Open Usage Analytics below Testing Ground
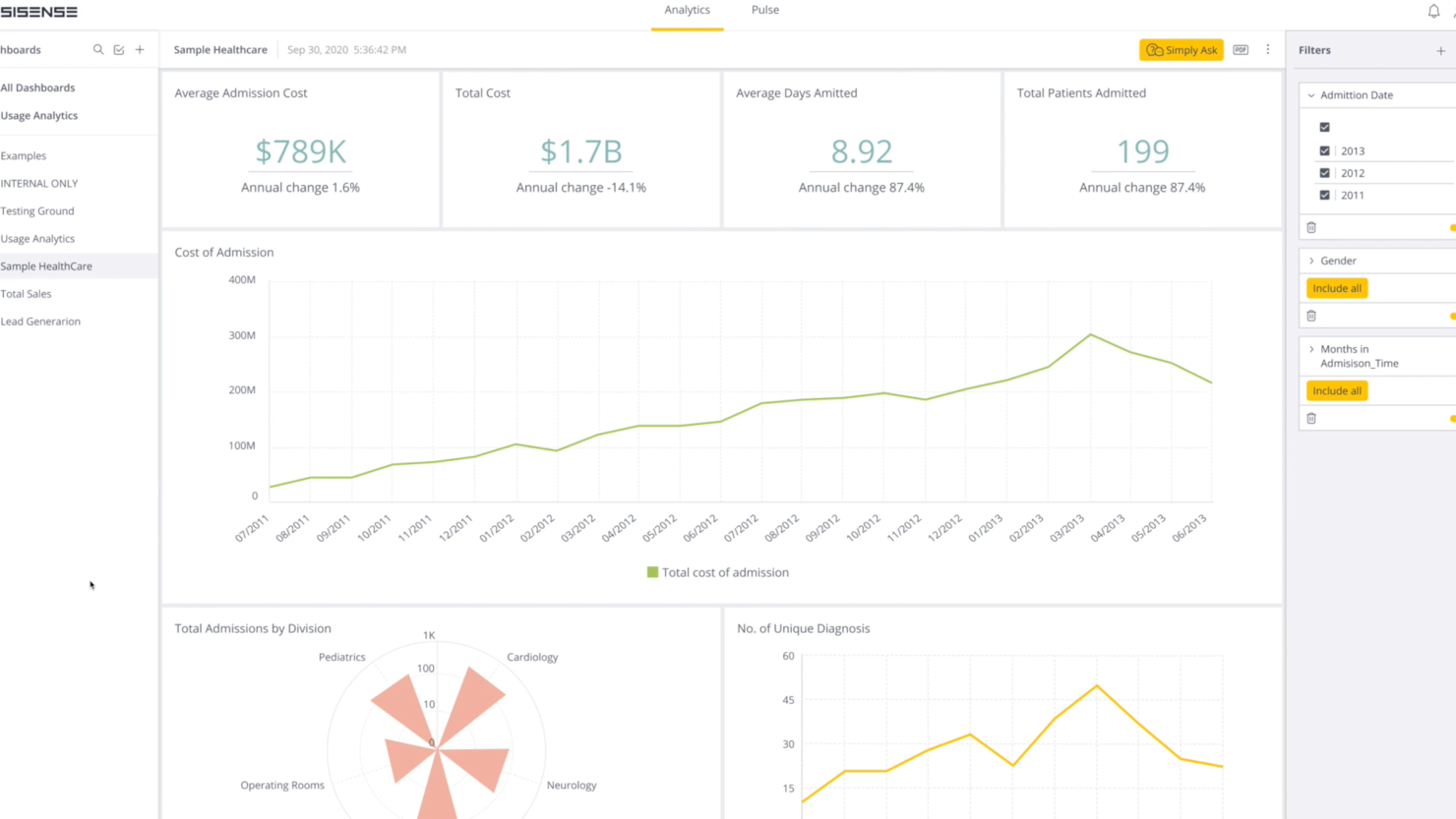Screen dimensions: 1456x819 [37, 238]
